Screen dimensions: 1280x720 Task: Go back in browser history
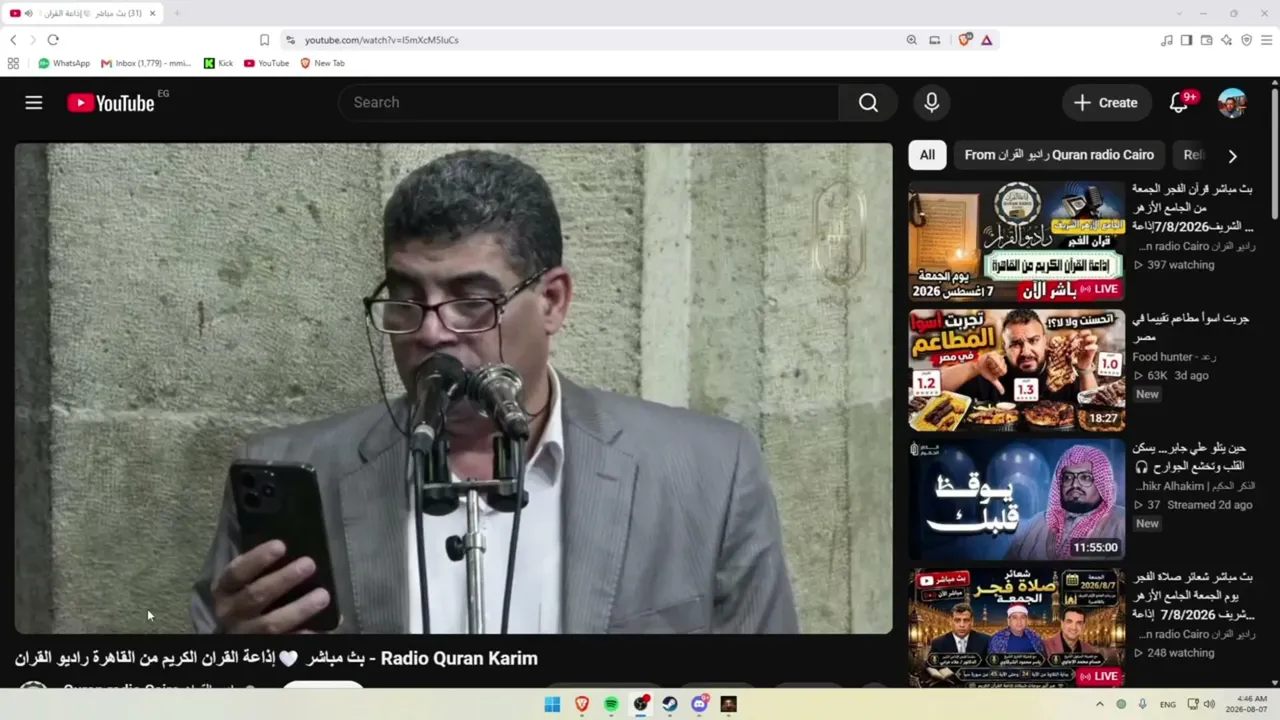click(13, 40)
